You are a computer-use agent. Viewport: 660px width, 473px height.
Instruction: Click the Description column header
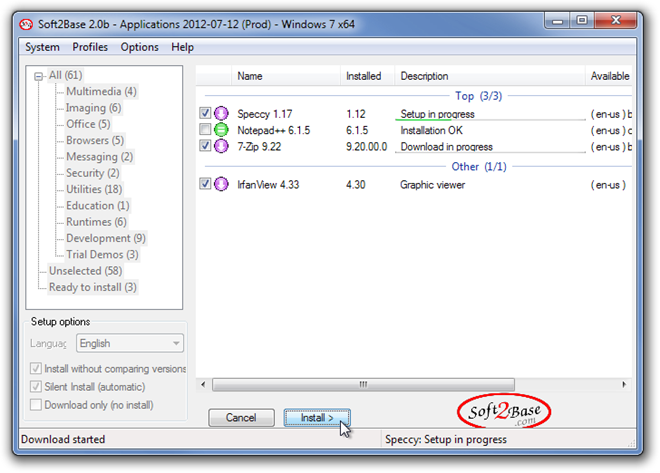pyautogui.click(x=490, y=76)
